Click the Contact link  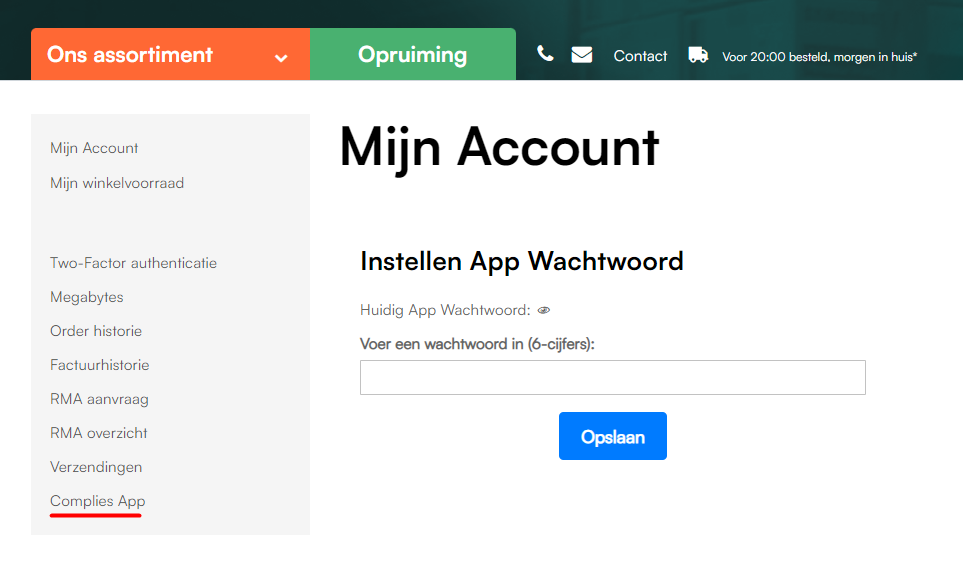[x=640, y=56]
